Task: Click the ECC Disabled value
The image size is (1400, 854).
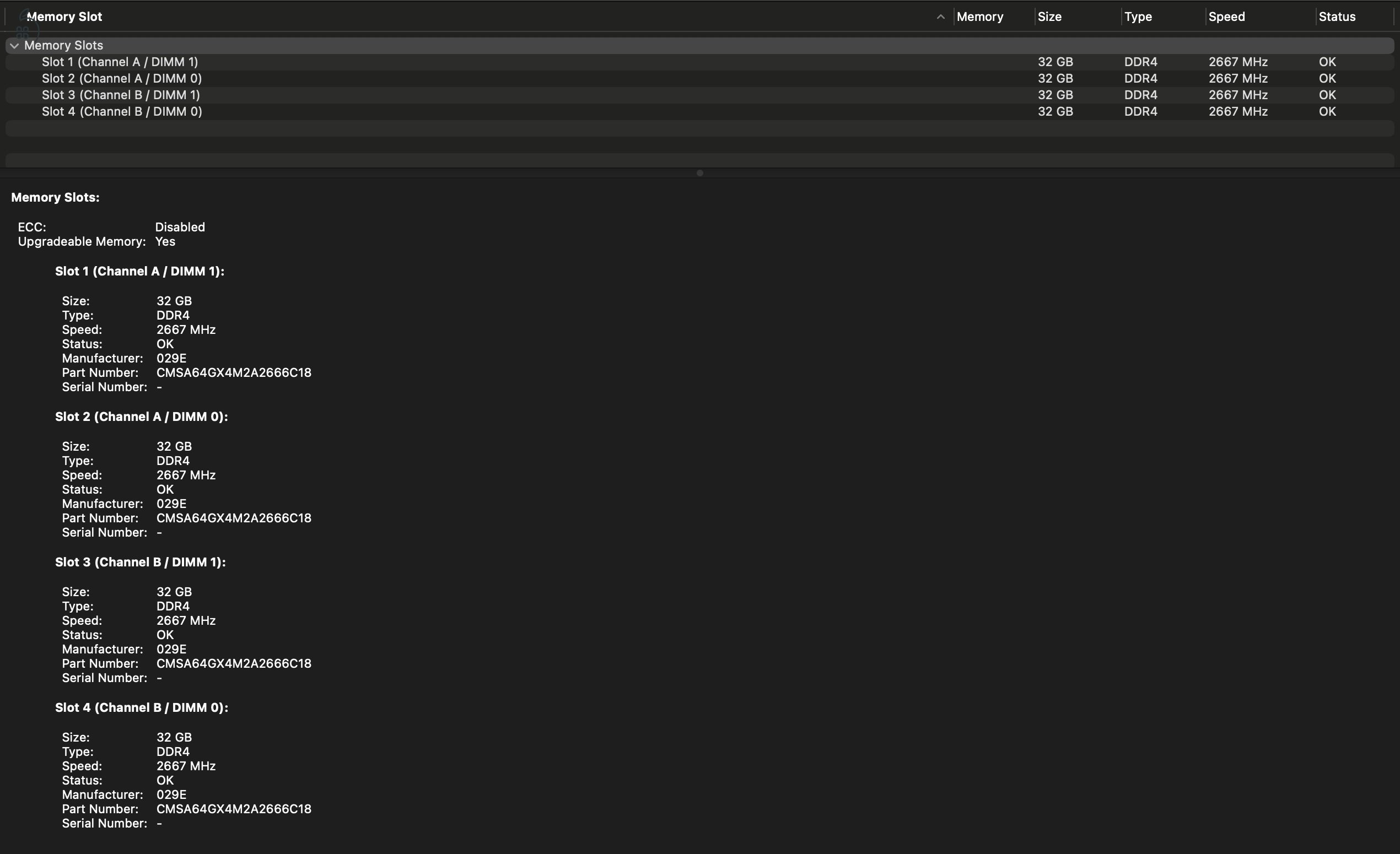Action: tap(180, 227)
